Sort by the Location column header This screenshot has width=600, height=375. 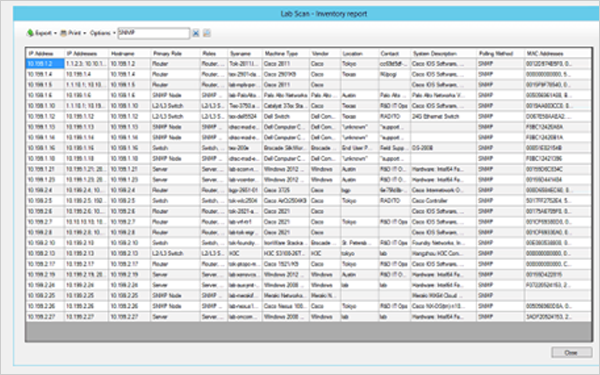pyautogui.click(x=359, y=54)
